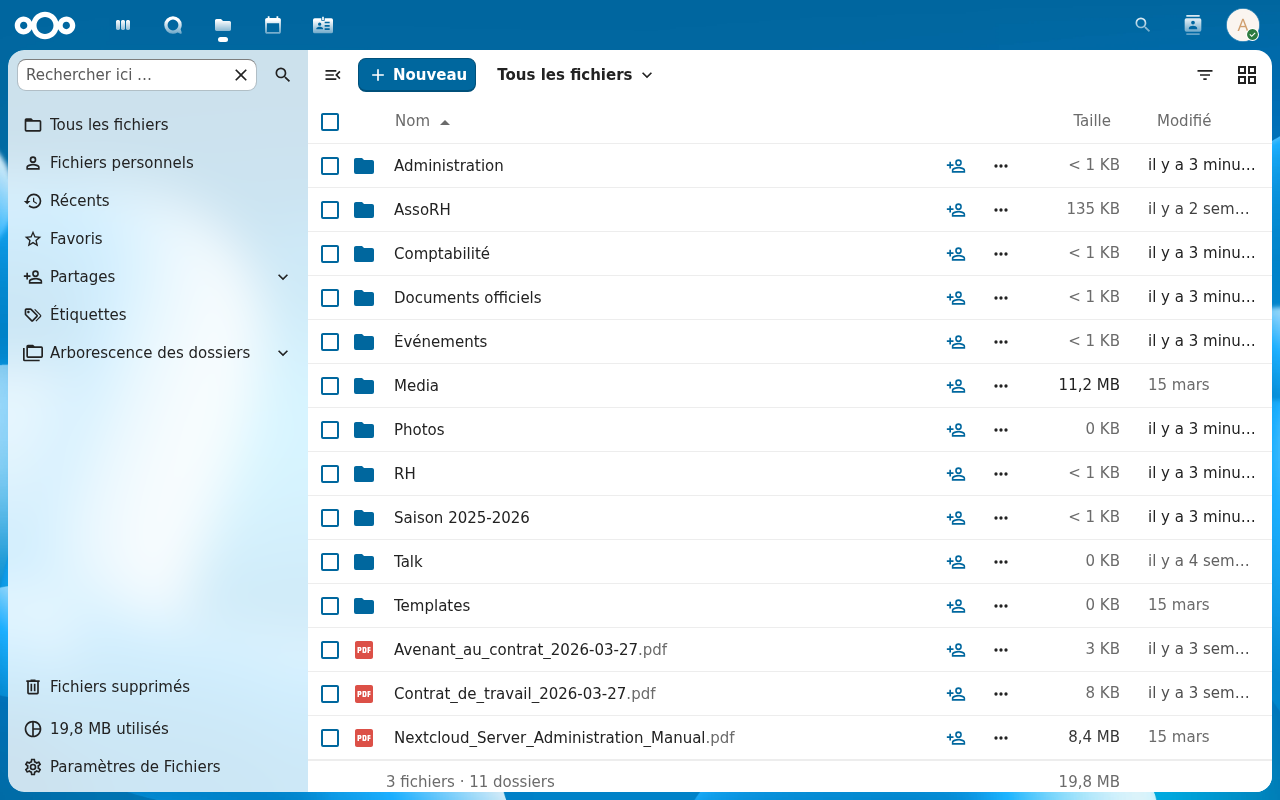Check the Templates folder checkbox
Image resolution: width=1280 pixels, height=800 pixels.
(330, 606)
